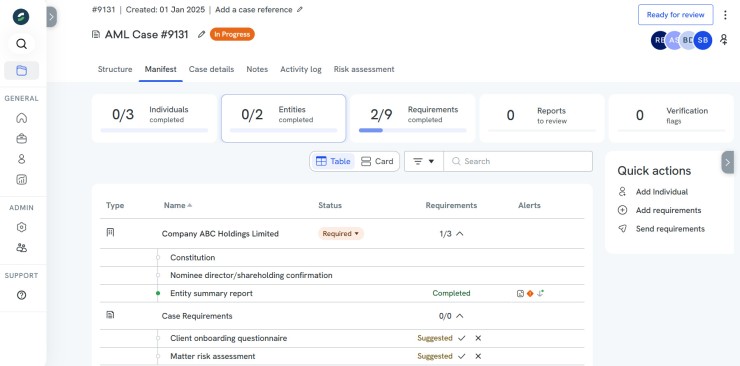The height and width of the screenshot is (366, 740).
Task: Click Send requirements quick action
Action: [x=670, y=229]
